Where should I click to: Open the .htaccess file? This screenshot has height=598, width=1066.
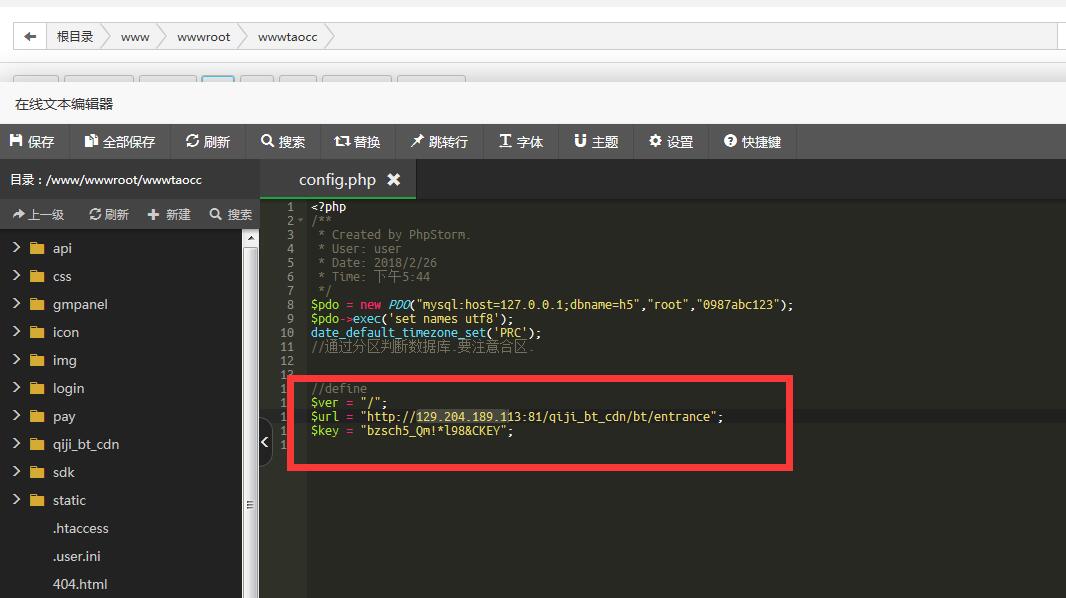click(x=80, y=528)
